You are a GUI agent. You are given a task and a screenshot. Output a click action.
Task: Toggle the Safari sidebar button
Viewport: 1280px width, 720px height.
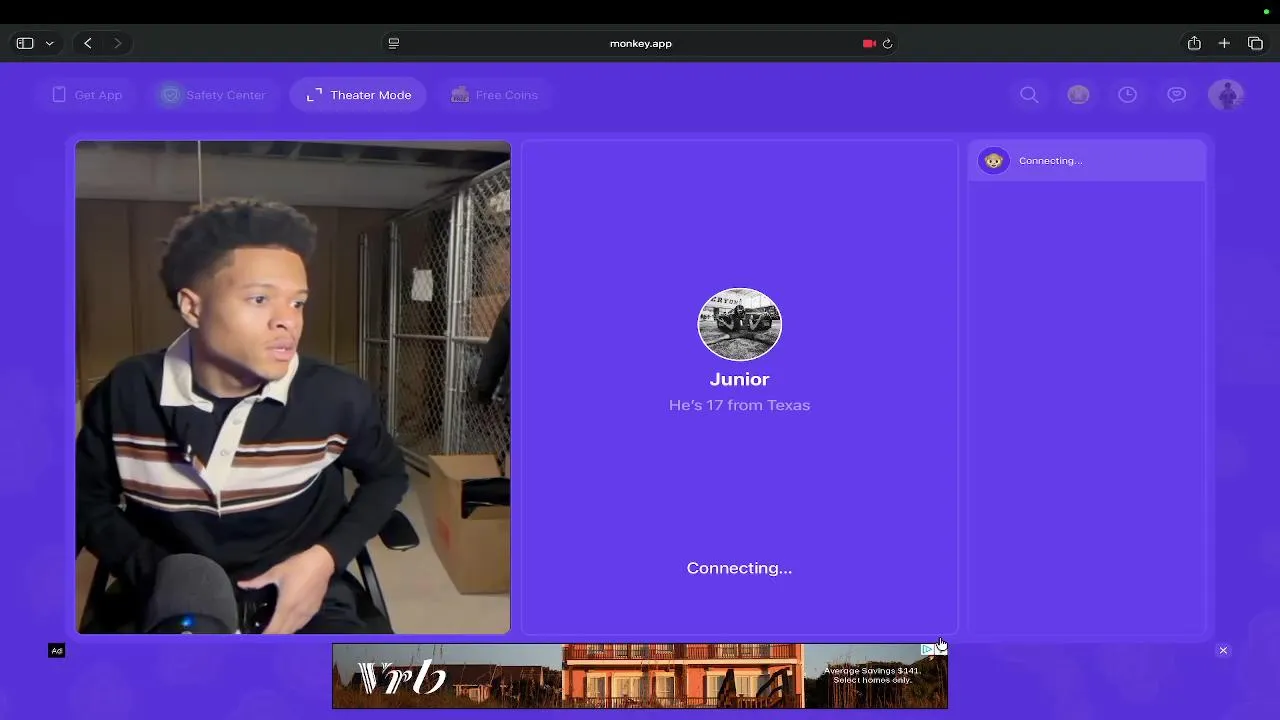click(x=25, y=43)
